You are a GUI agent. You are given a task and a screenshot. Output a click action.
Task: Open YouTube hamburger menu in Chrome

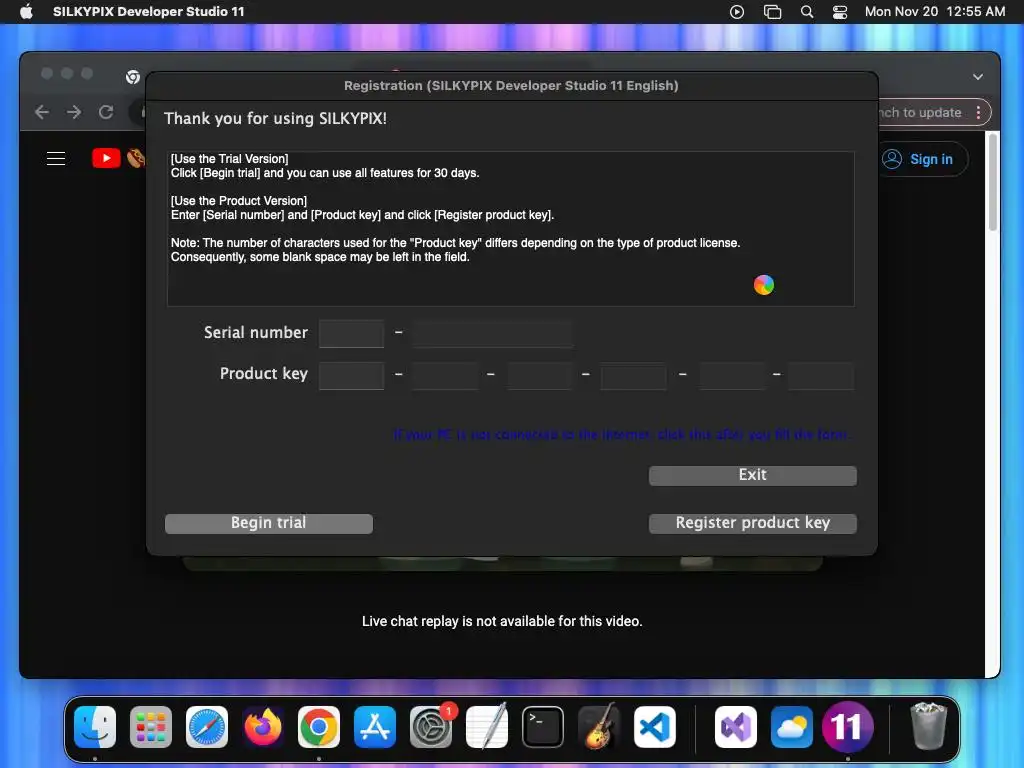click(x=56, y=159)
